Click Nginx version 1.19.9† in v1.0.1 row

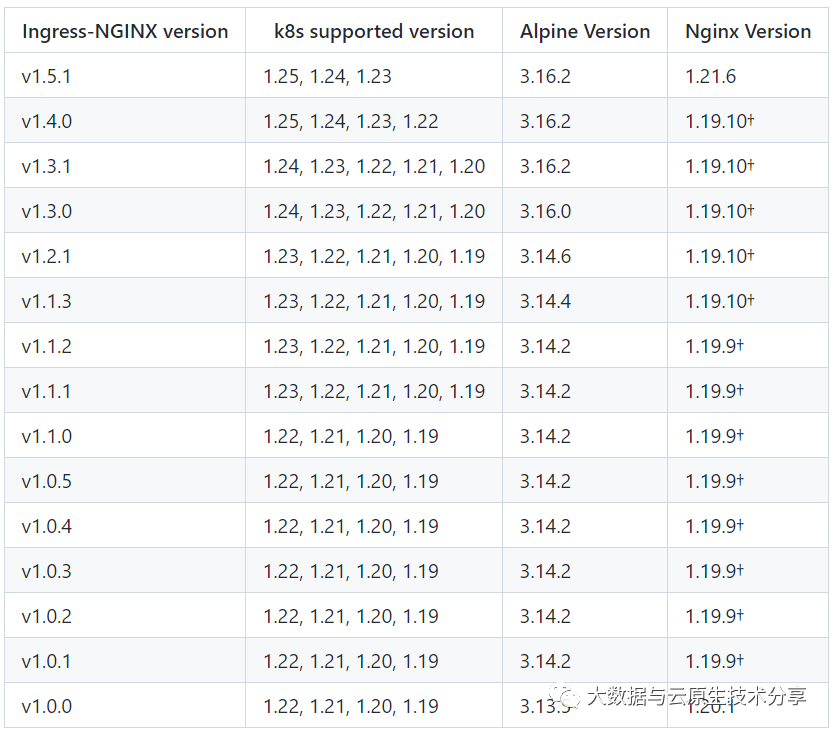748,660
